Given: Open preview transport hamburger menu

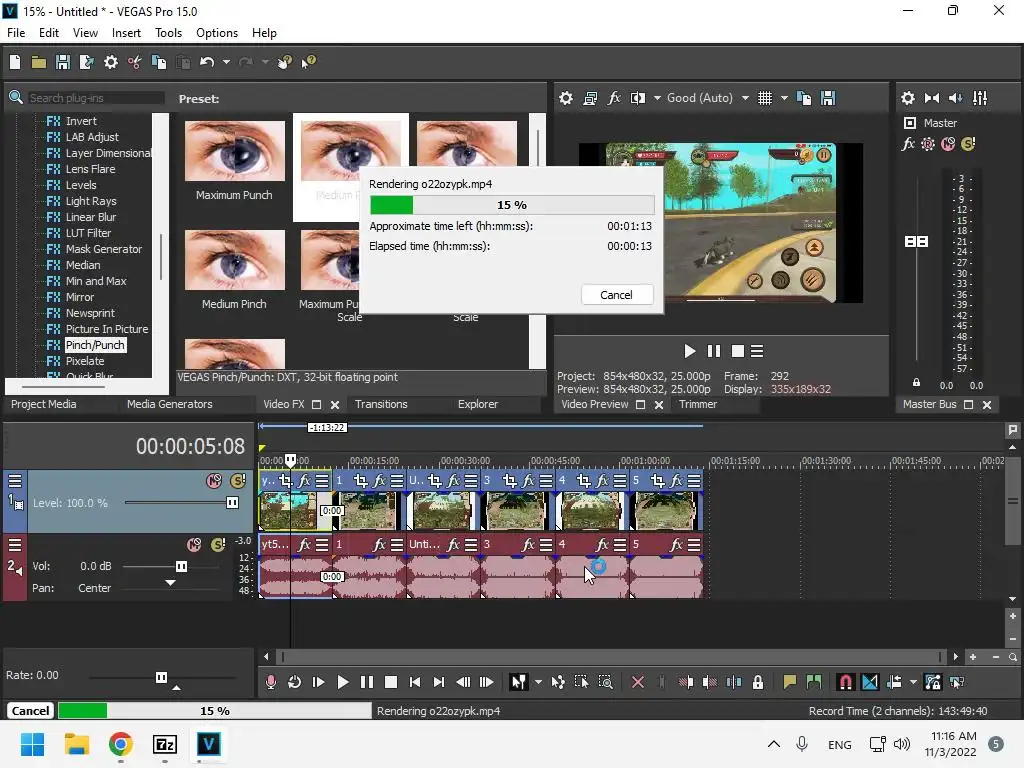Looking at the screenshot, I should click(757, 351).
